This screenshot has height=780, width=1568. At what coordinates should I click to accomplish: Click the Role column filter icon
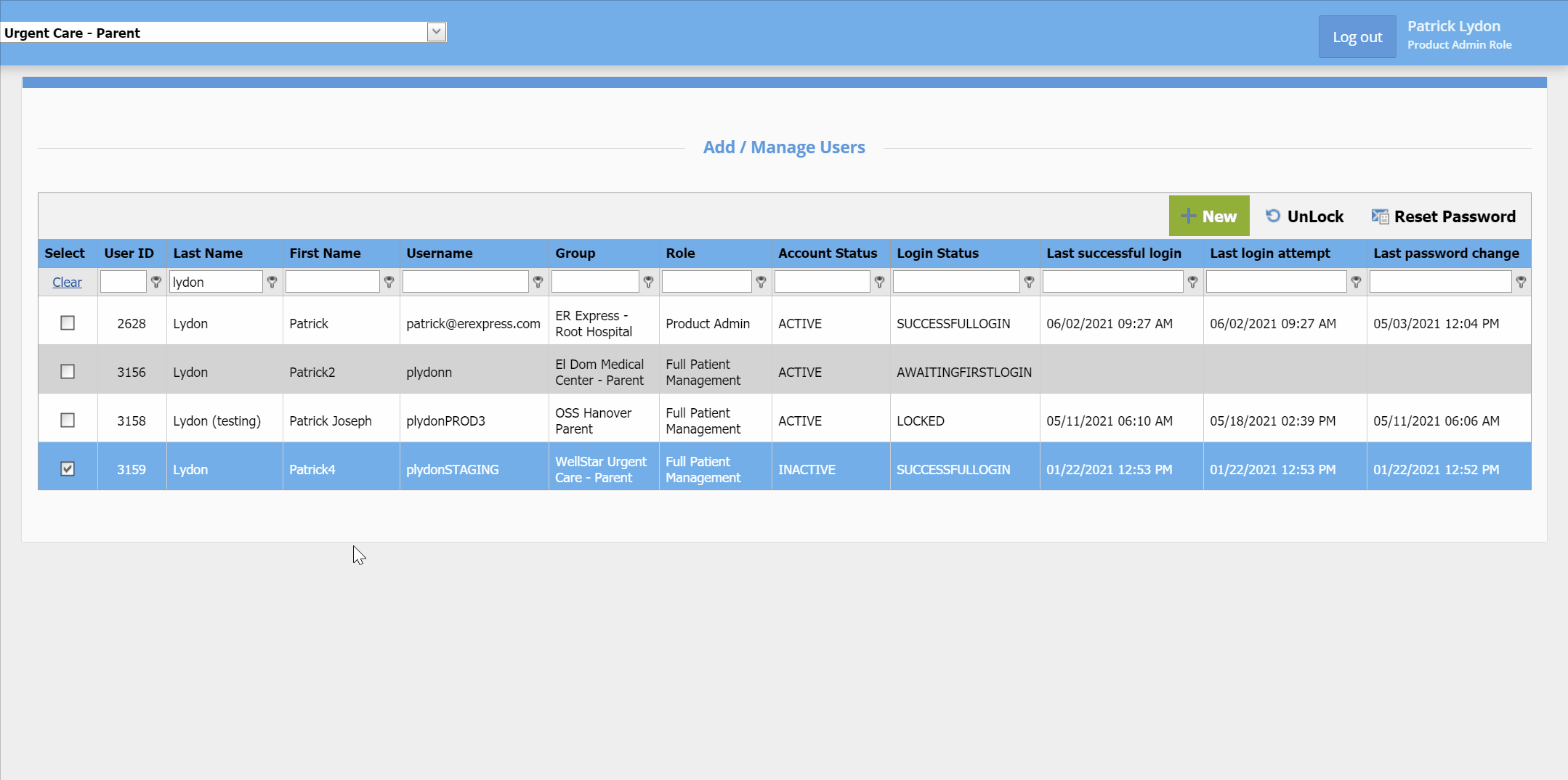761,282
